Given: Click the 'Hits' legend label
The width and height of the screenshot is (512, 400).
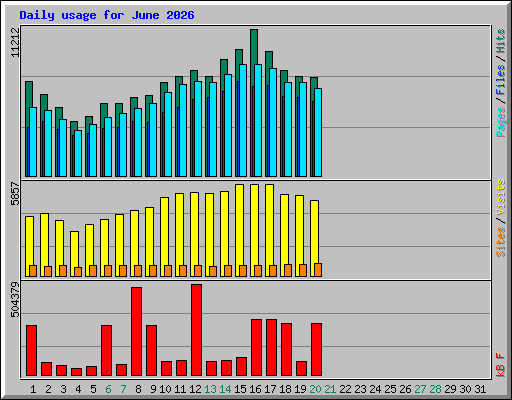Looking at the screenshot, I should [x=500, y=41].
